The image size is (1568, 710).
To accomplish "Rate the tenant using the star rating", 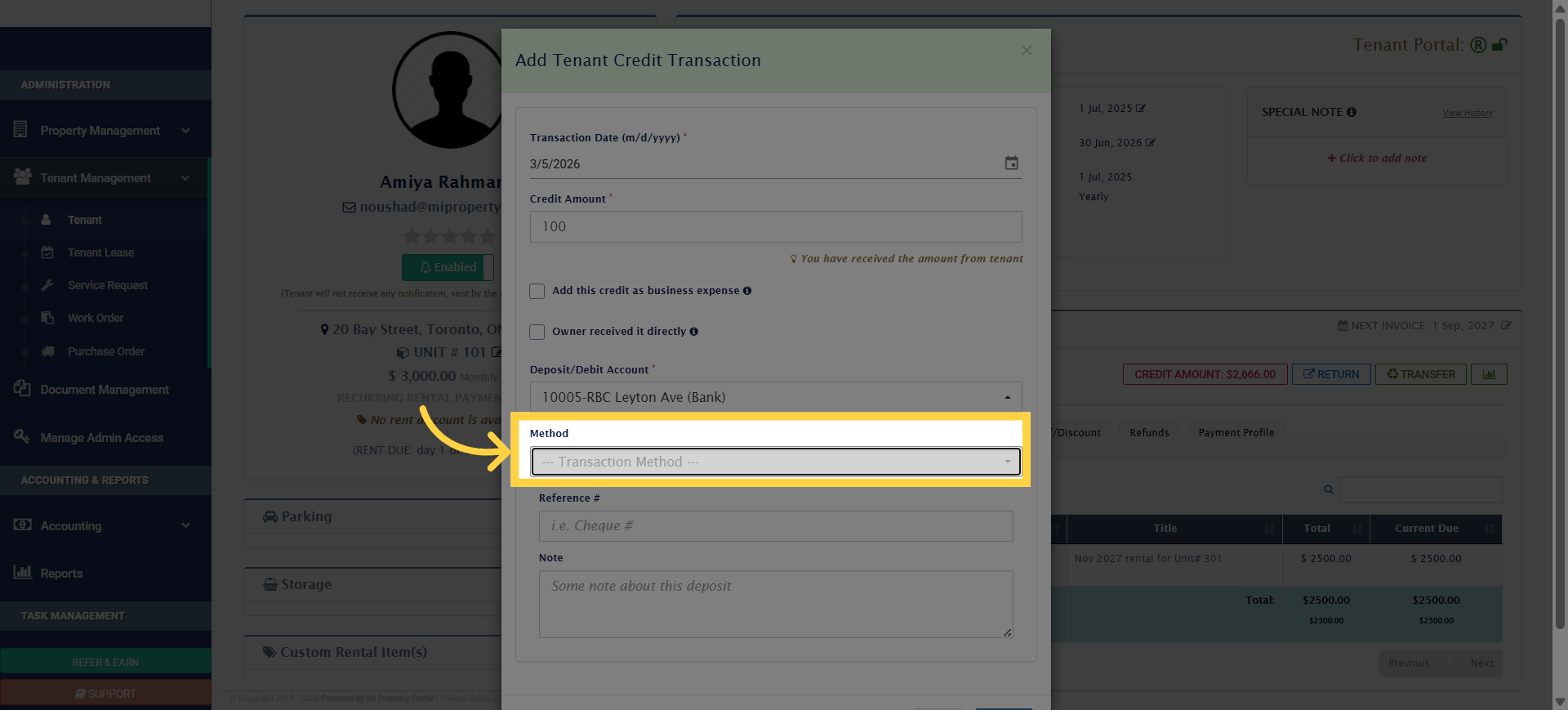I will [448, 236].
